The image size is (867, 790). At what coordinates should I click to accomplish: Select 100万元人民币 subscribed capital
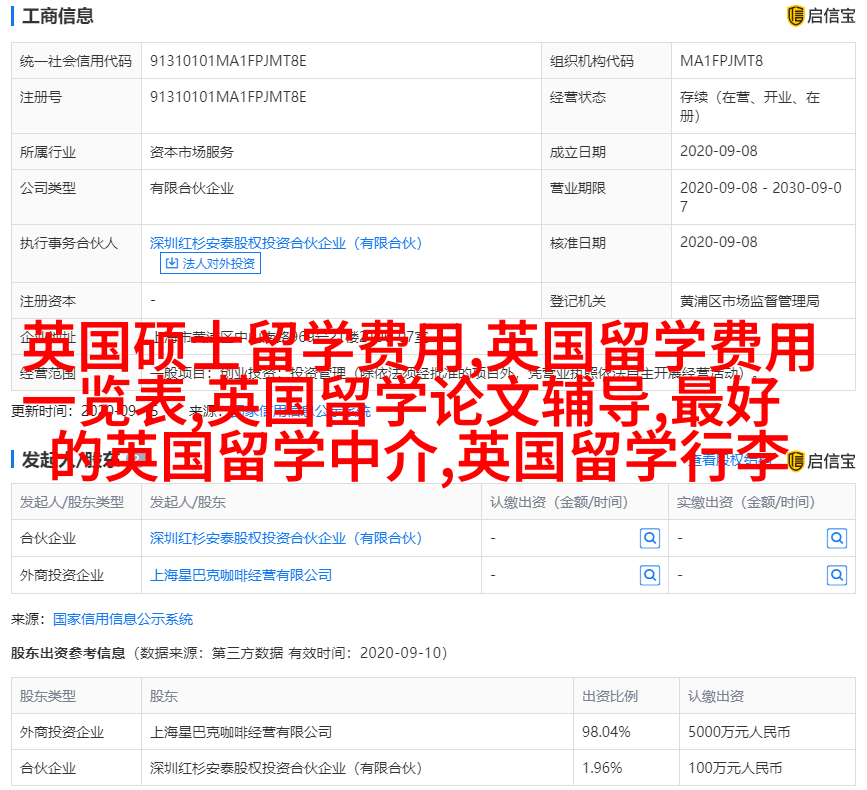(x=735, y=768)
